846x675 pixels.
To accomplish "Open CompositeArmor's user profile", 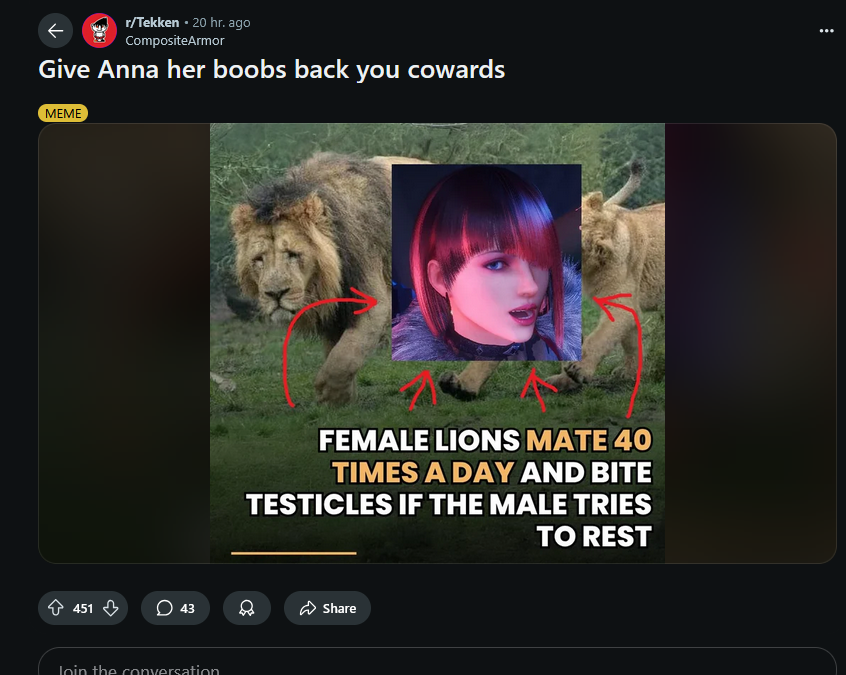I will pos(175,40).
